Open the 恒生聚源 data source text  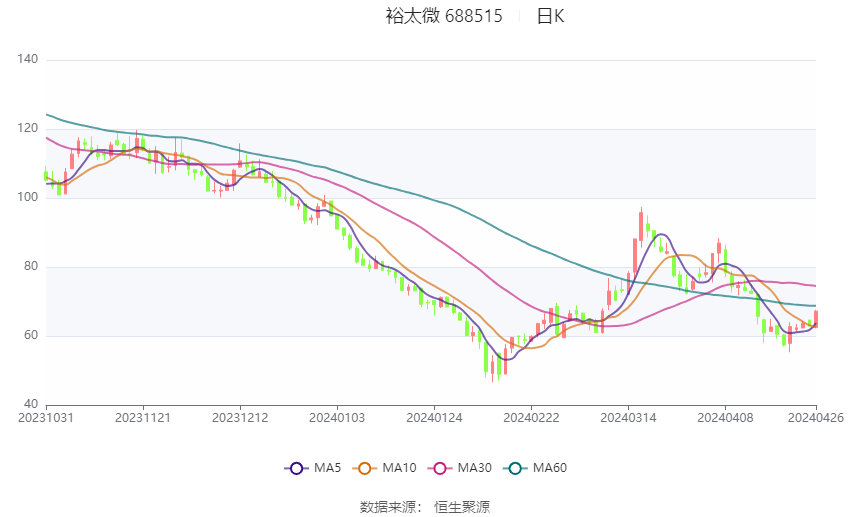coord(462,507)
